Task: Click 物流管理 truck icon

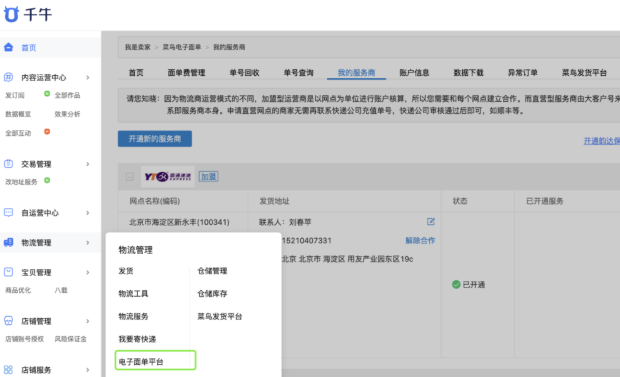Action: pyautogui.click(x=8, y=242)
